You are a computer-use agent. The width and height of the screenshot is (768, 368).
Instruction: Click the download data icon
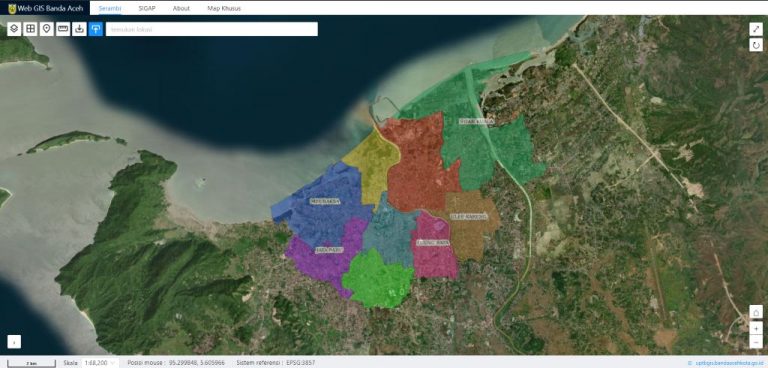(x=79, y=29)
